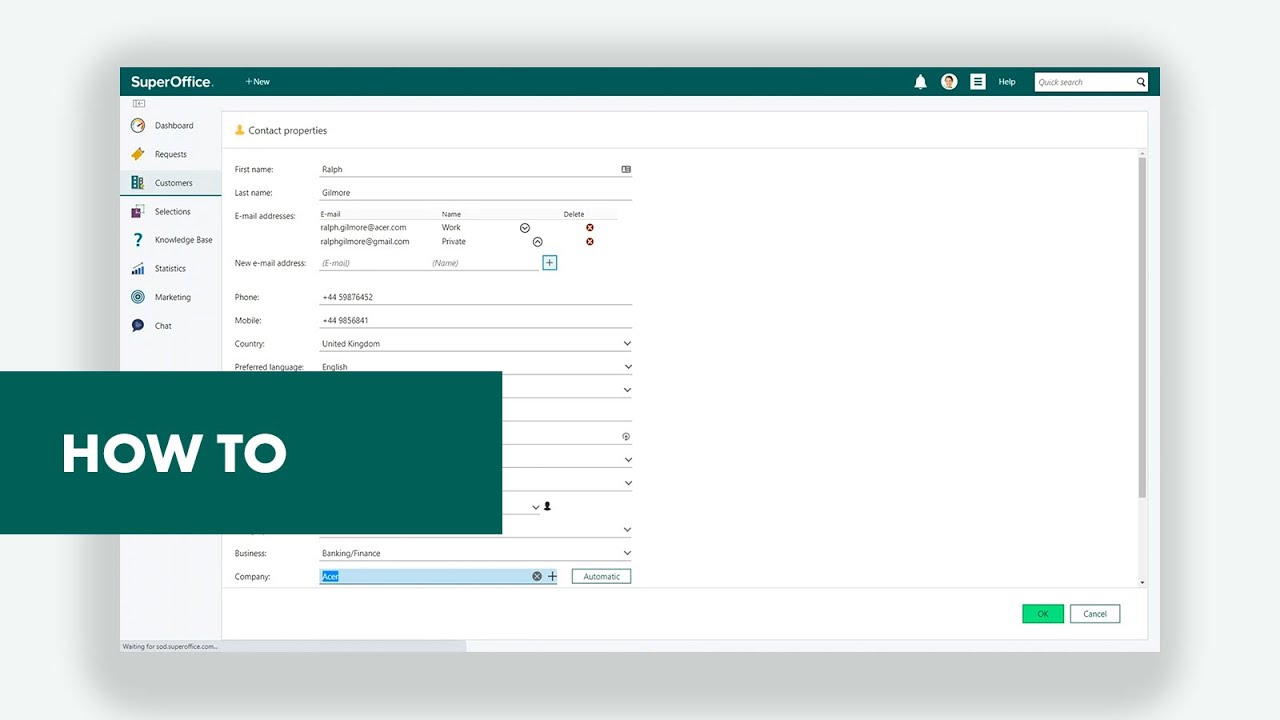Select the ralph.gilmore@acer.com address text
This screenshot has width=1280, height=720.
[363, 228]
